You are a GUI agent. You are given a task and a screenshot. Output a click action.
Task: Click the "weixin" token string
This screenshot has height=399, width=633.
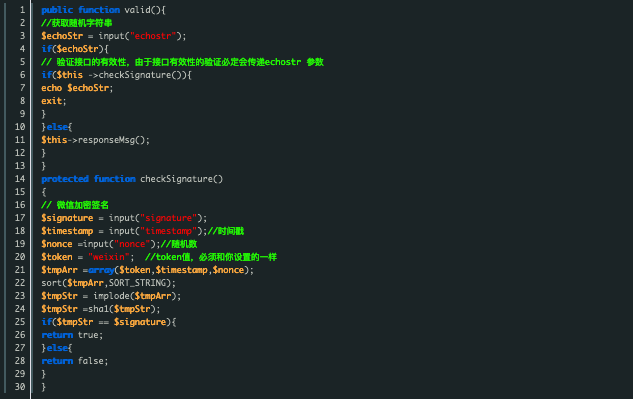point(109,257)
